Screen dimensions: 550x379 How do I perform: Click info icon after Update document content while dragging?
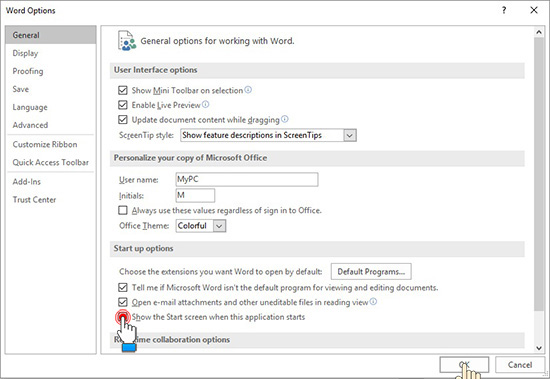284,119
